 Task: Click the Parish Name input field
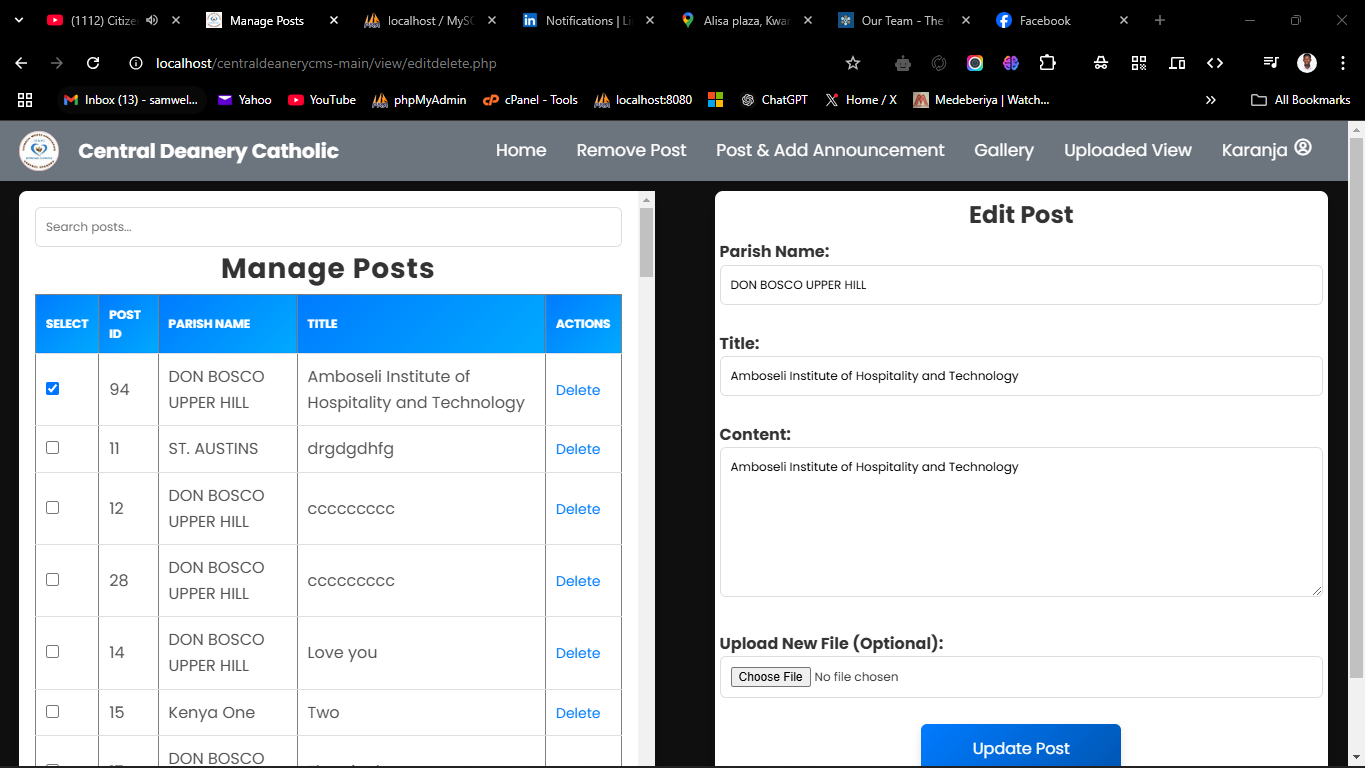[1021, 285]
